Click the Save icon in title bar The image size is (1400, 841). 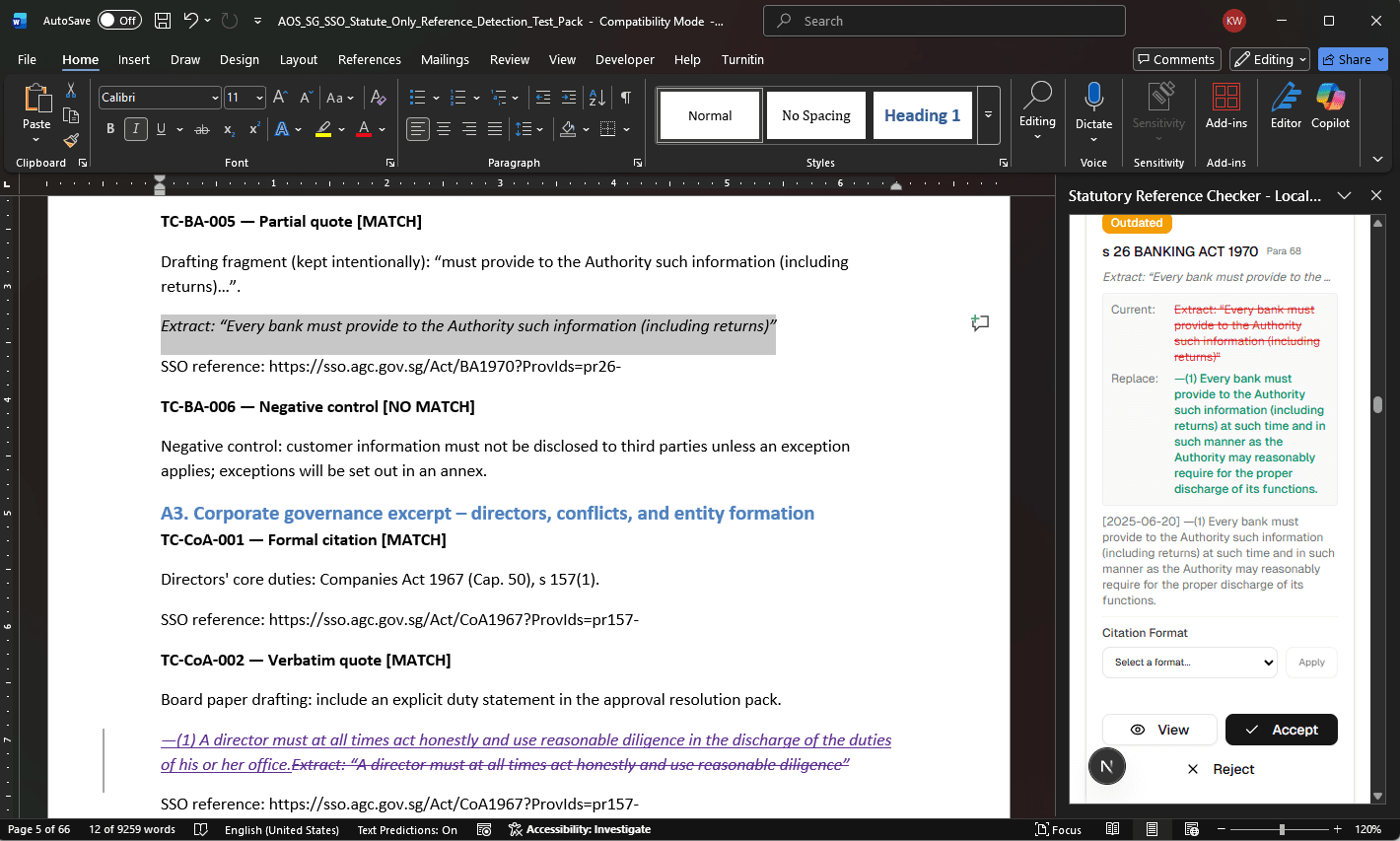click(163, 21)
